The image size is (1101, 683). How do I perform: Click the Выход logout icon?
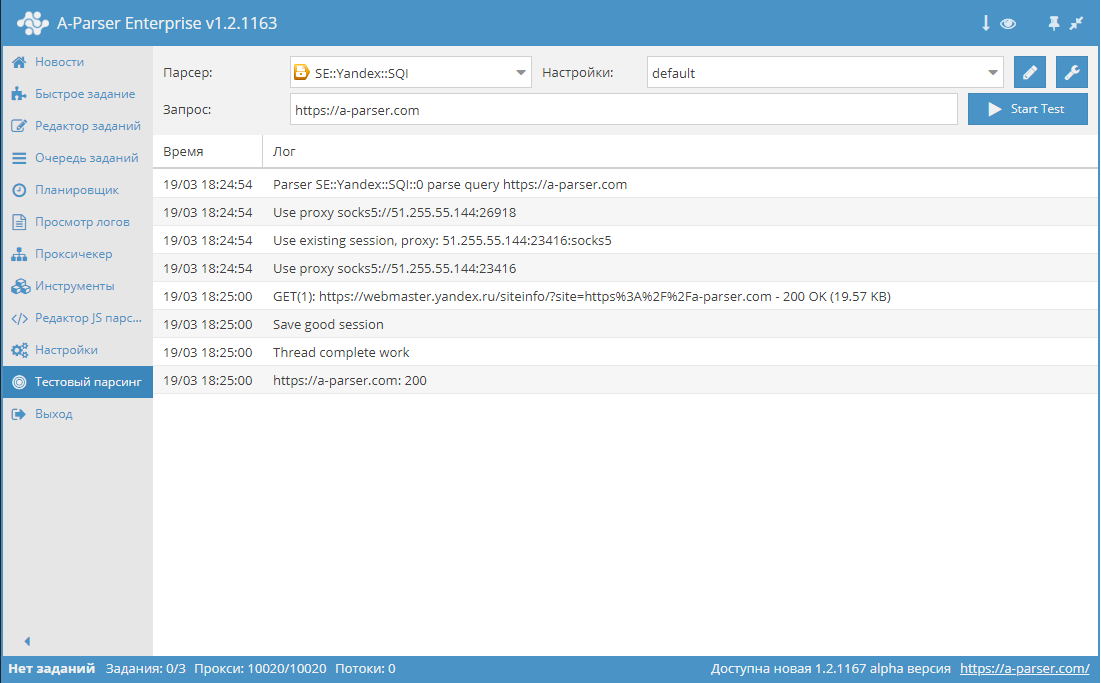(19, 414)
